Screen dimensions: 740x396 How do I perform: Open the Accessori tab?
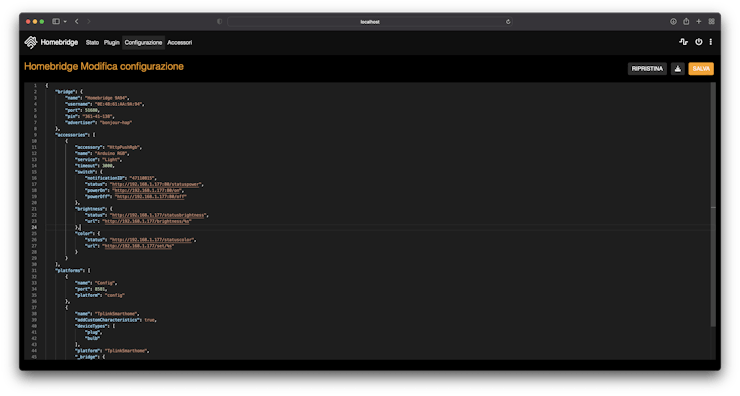(180, 42)
